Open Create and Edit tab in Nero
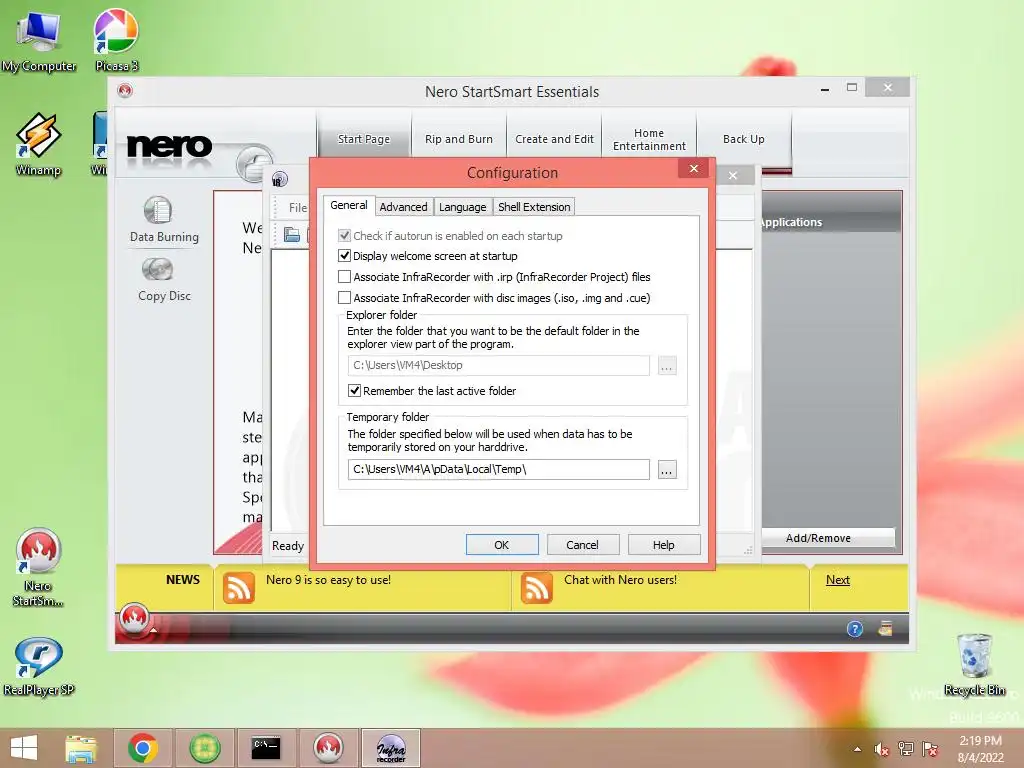The height and width of the screenshot is (768, 1024). coord(554,138)
